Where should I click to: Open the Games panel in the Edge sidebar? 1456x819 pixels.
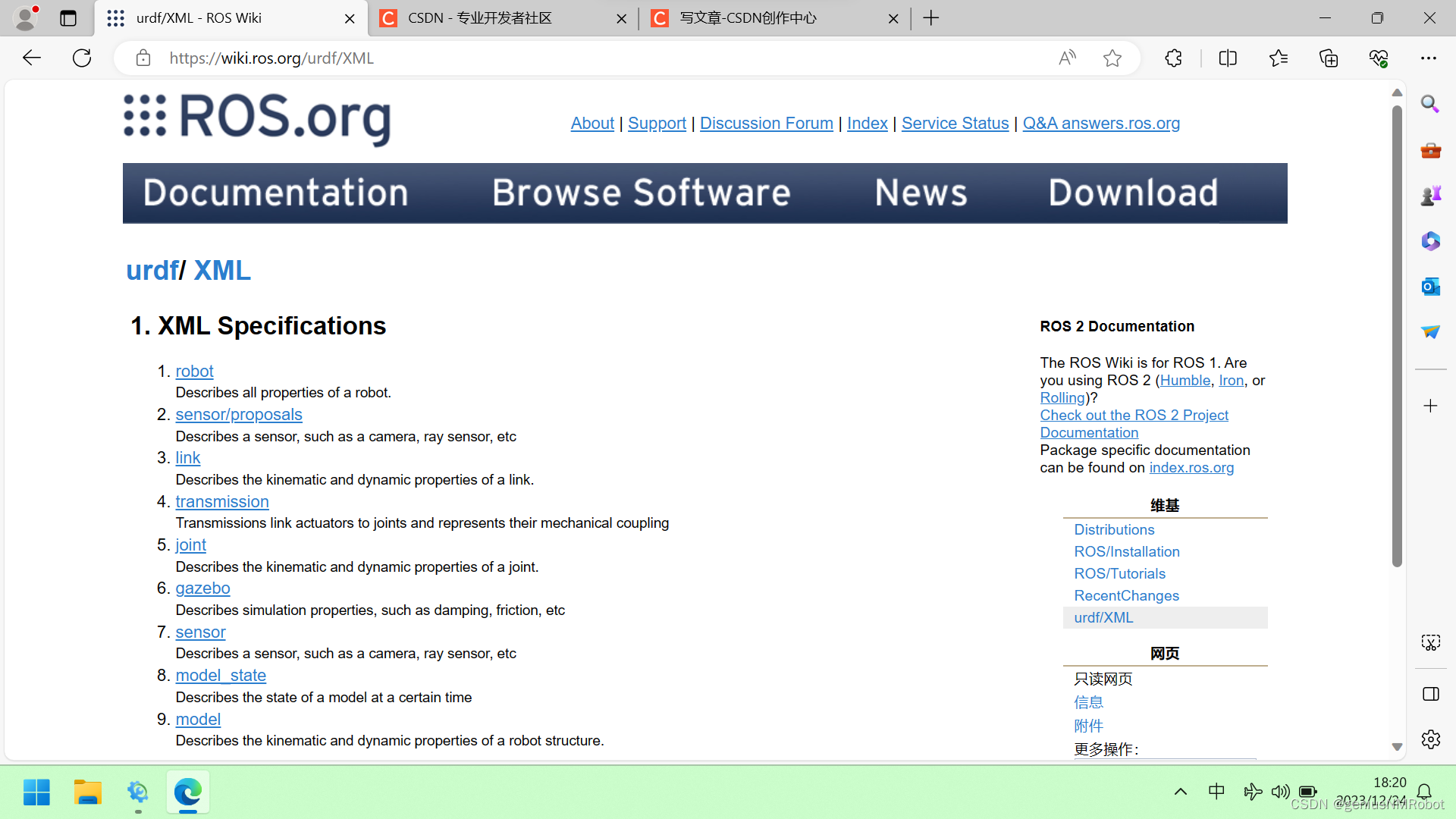[1430, 195]
